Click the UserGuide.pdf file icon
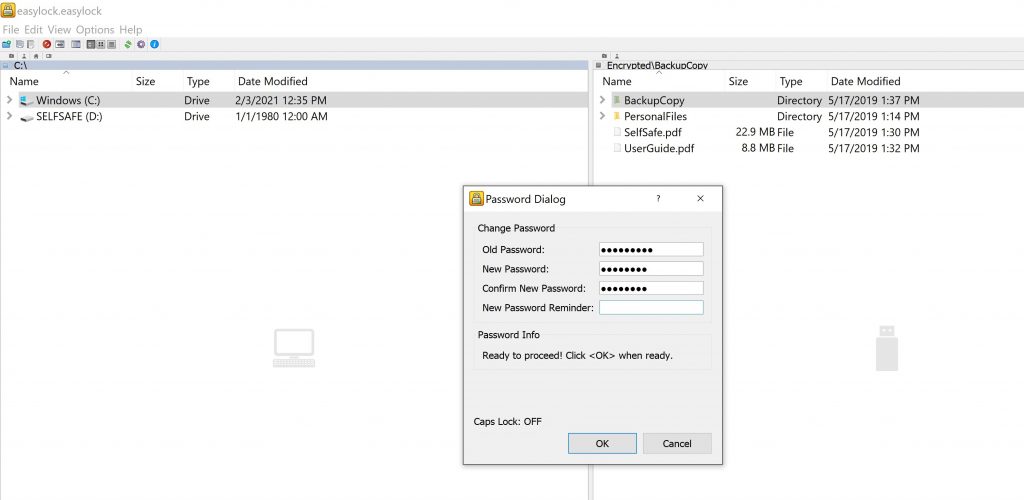This screenshot has height=500, width=1024. tap(617, 148)
